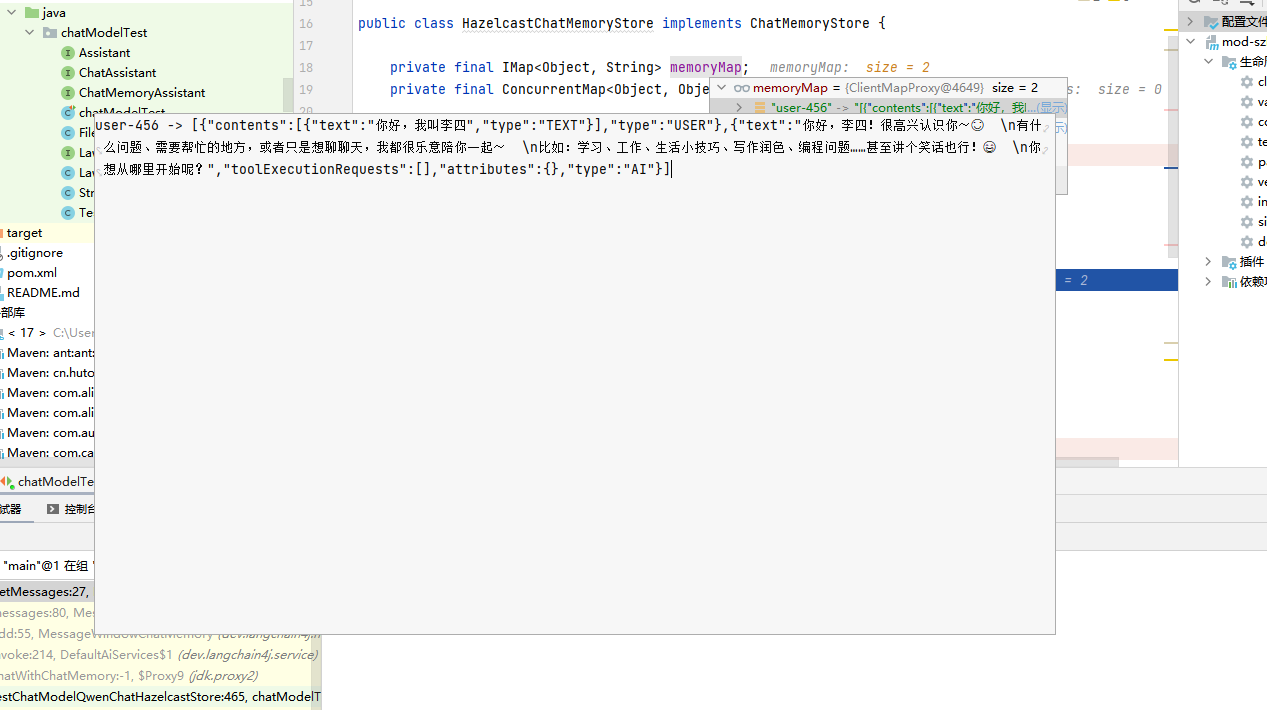Image resolution: width=1267 pixels, height=710 pixels.
Task: Open ChatAssistant in project tree
Action: coord(117,73)
